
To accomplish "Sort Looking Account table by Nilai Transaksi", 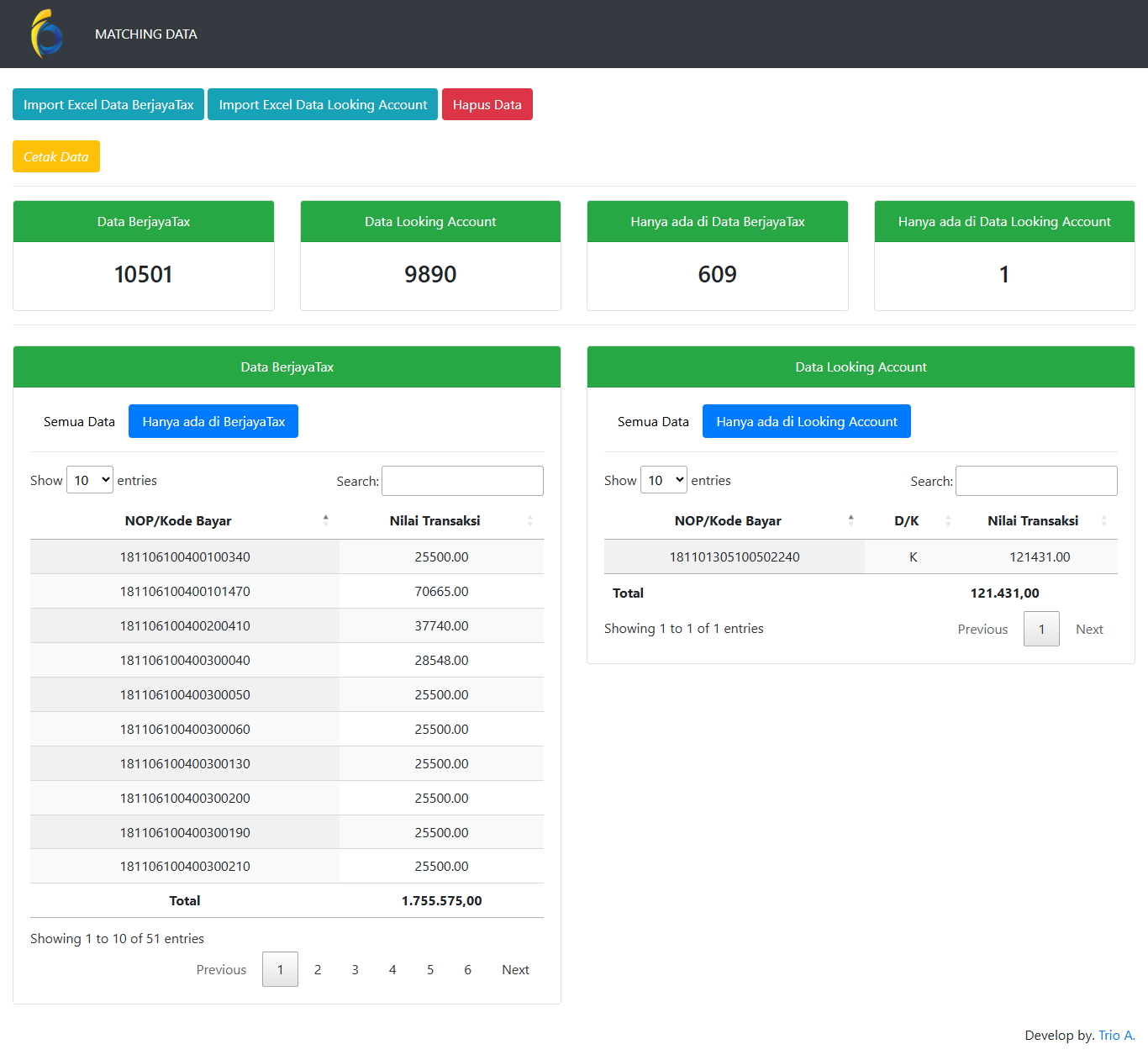I will (1033, 521).
